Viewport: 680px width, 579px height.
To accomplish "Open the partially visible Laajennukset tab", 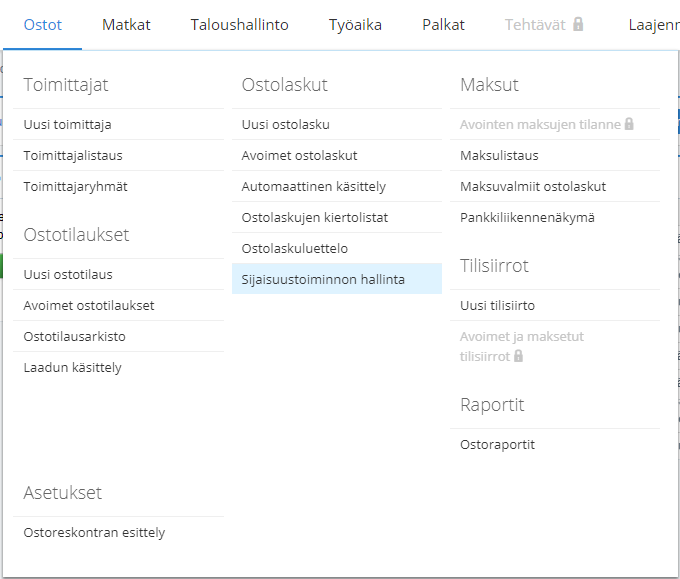I will click(x=654, y=25).
